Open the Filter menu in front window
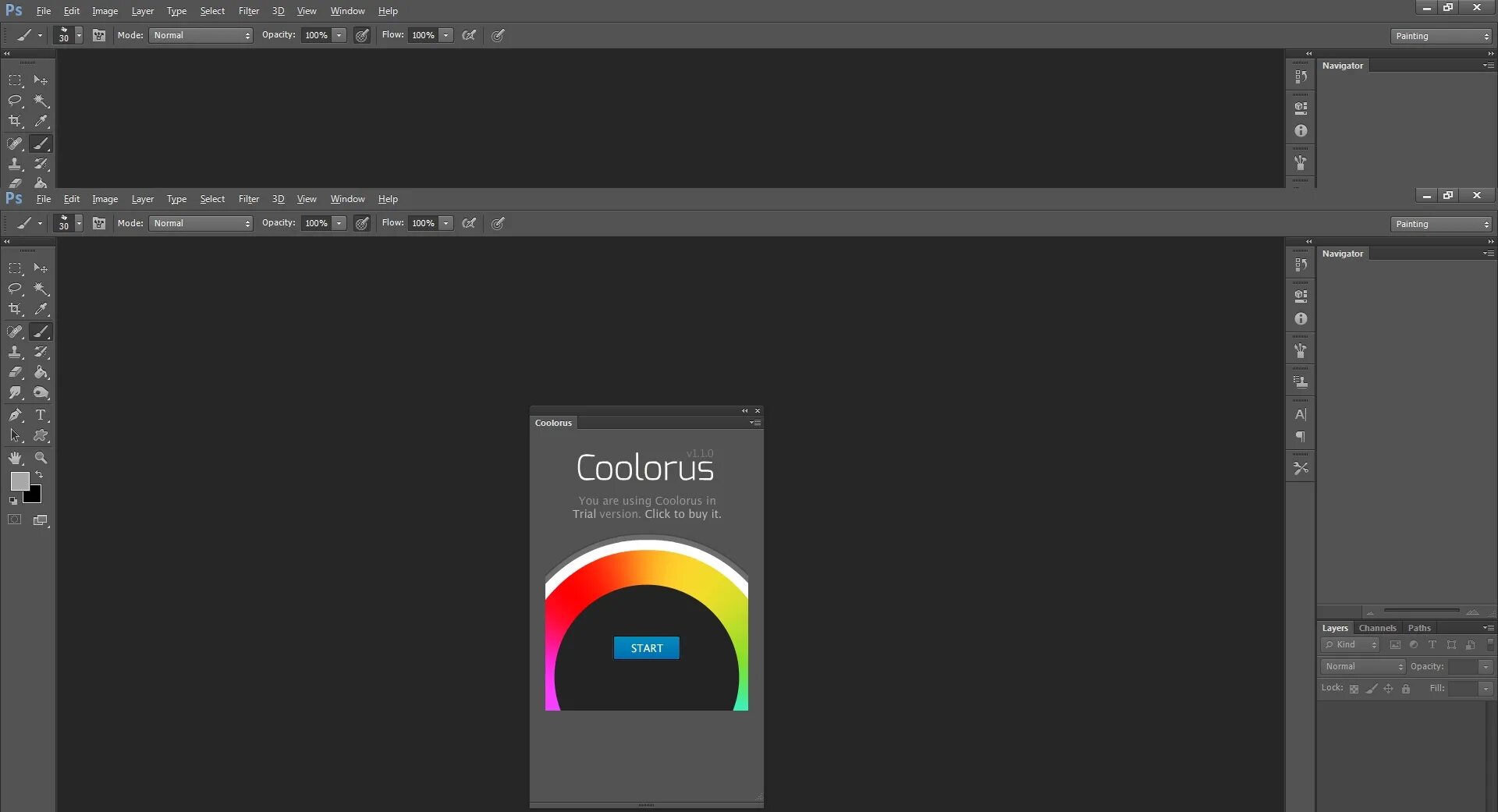This screenshot has width=1498, height=812. coord(249,199)
